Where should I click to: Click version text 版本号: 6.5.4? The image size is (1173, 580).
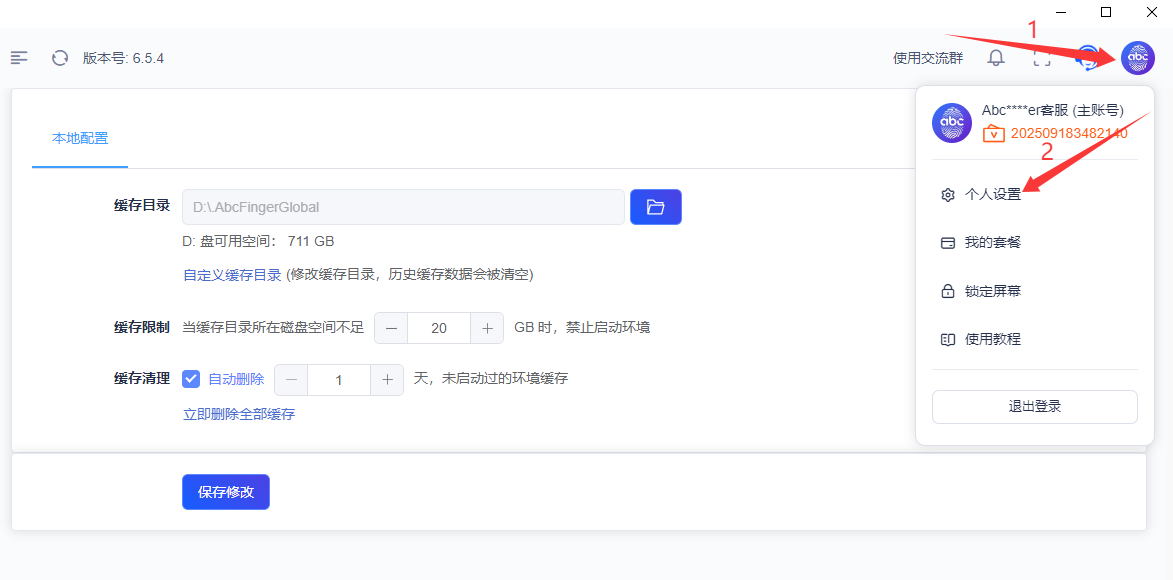123,58
